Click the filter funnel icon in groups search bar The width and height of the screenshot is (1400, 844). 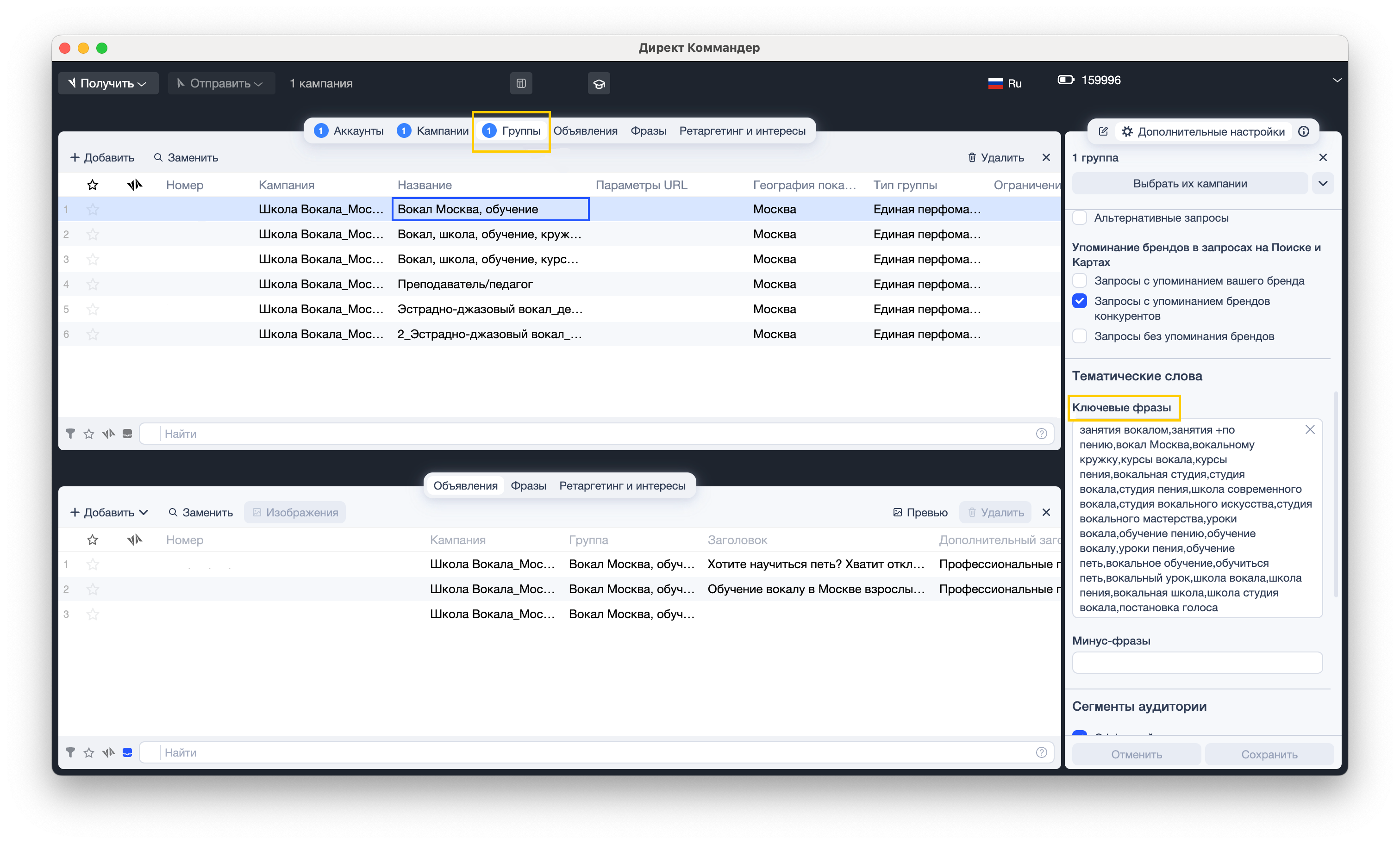(70, 434)
